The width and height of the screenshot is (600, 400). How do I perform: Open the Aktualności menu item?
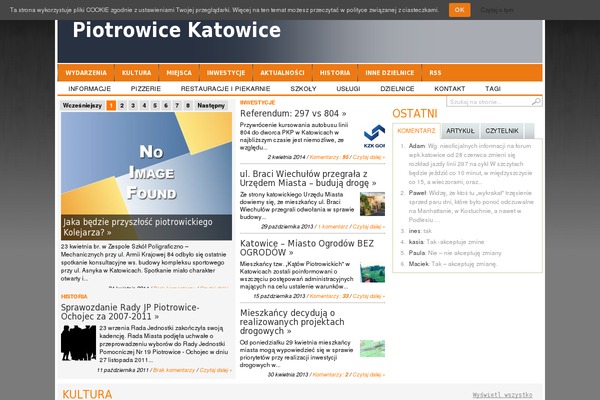[x=282, y=73]
